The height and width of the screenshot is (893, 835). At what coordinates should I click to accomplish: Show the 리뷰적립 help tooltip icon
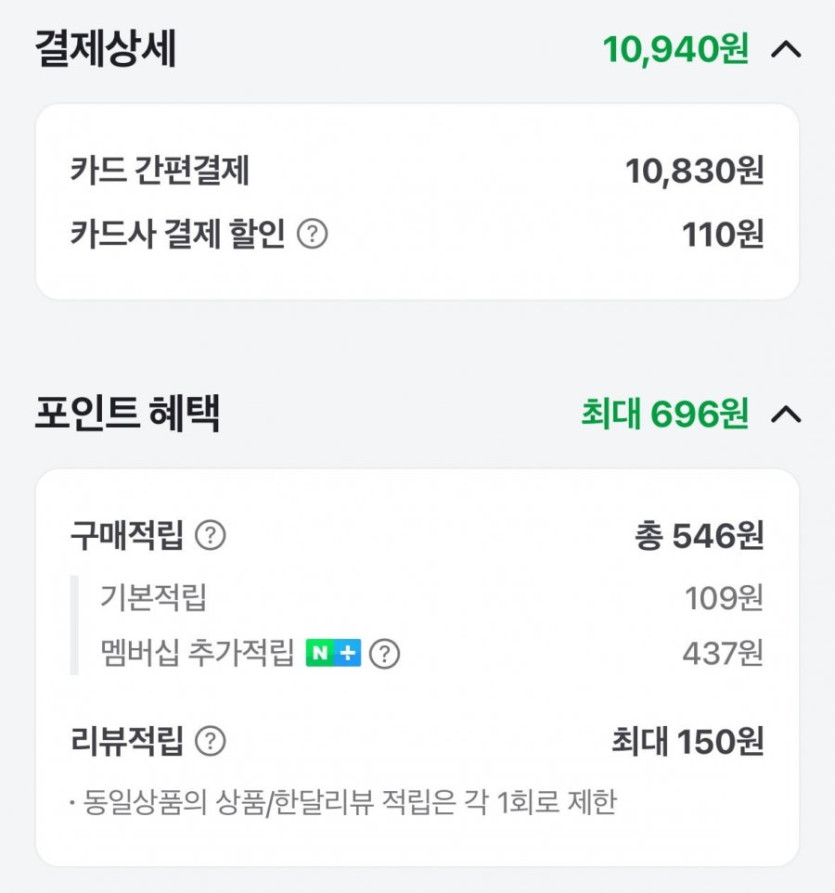(x=210, y=742)
